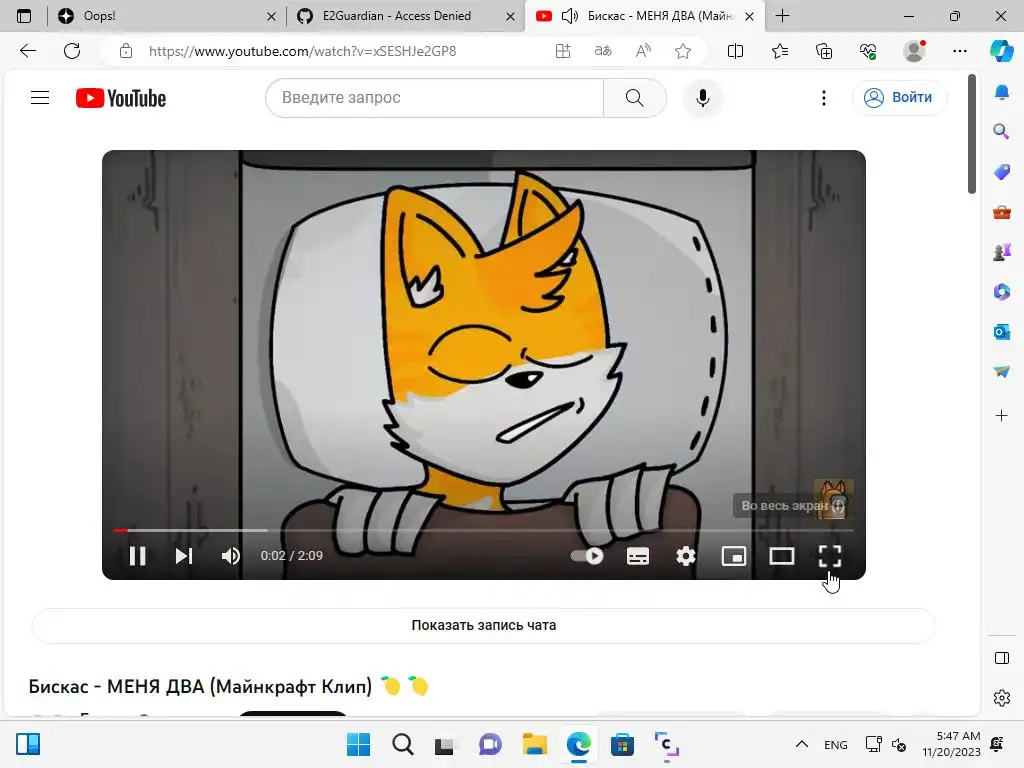This screenshot has width=1024, height=768.
Task: Open Outlook in the sidebar
Action: click(1002, 332)
